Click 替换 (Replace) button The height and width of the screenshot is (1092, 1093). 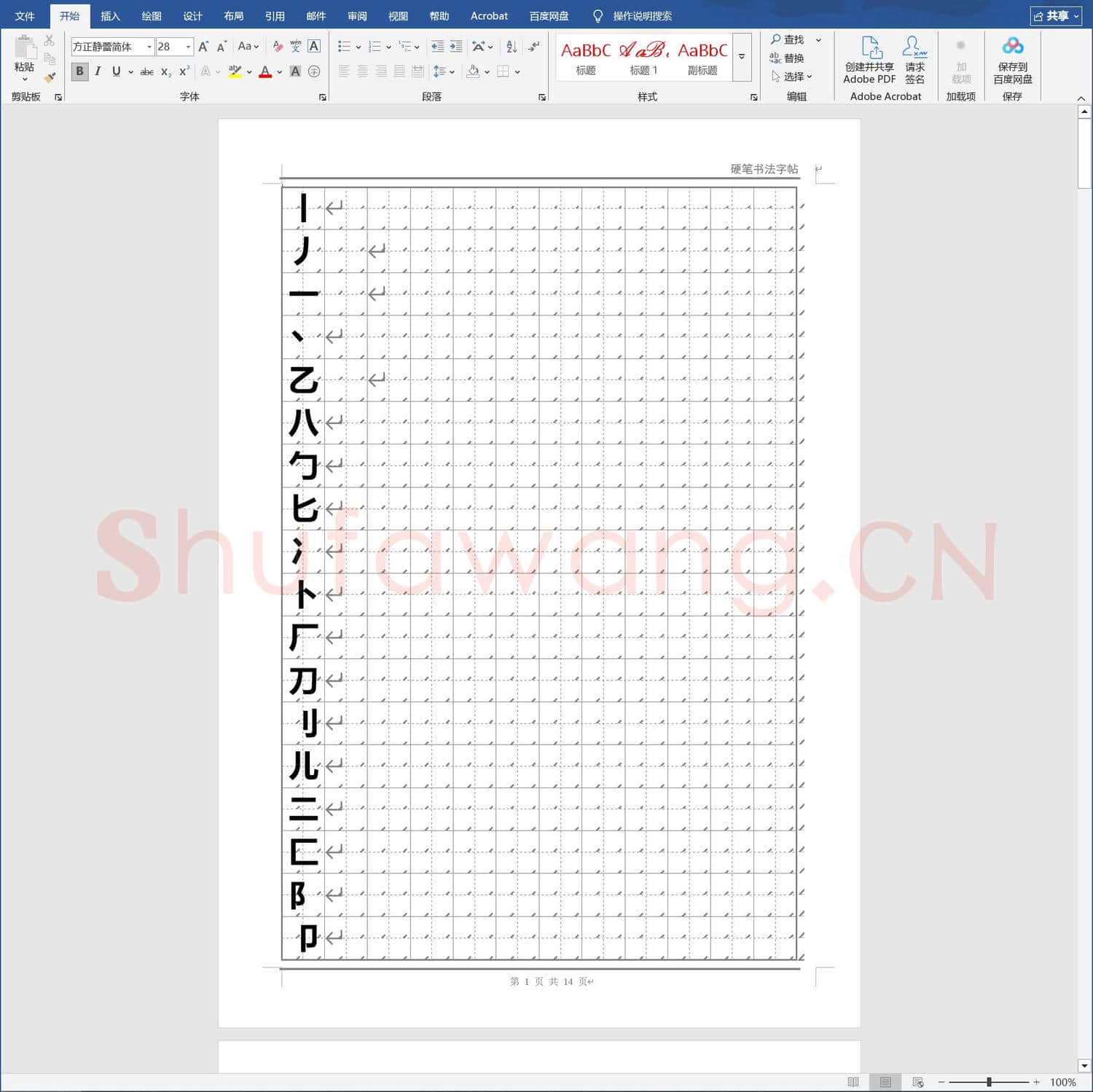[x=787, y=58]
